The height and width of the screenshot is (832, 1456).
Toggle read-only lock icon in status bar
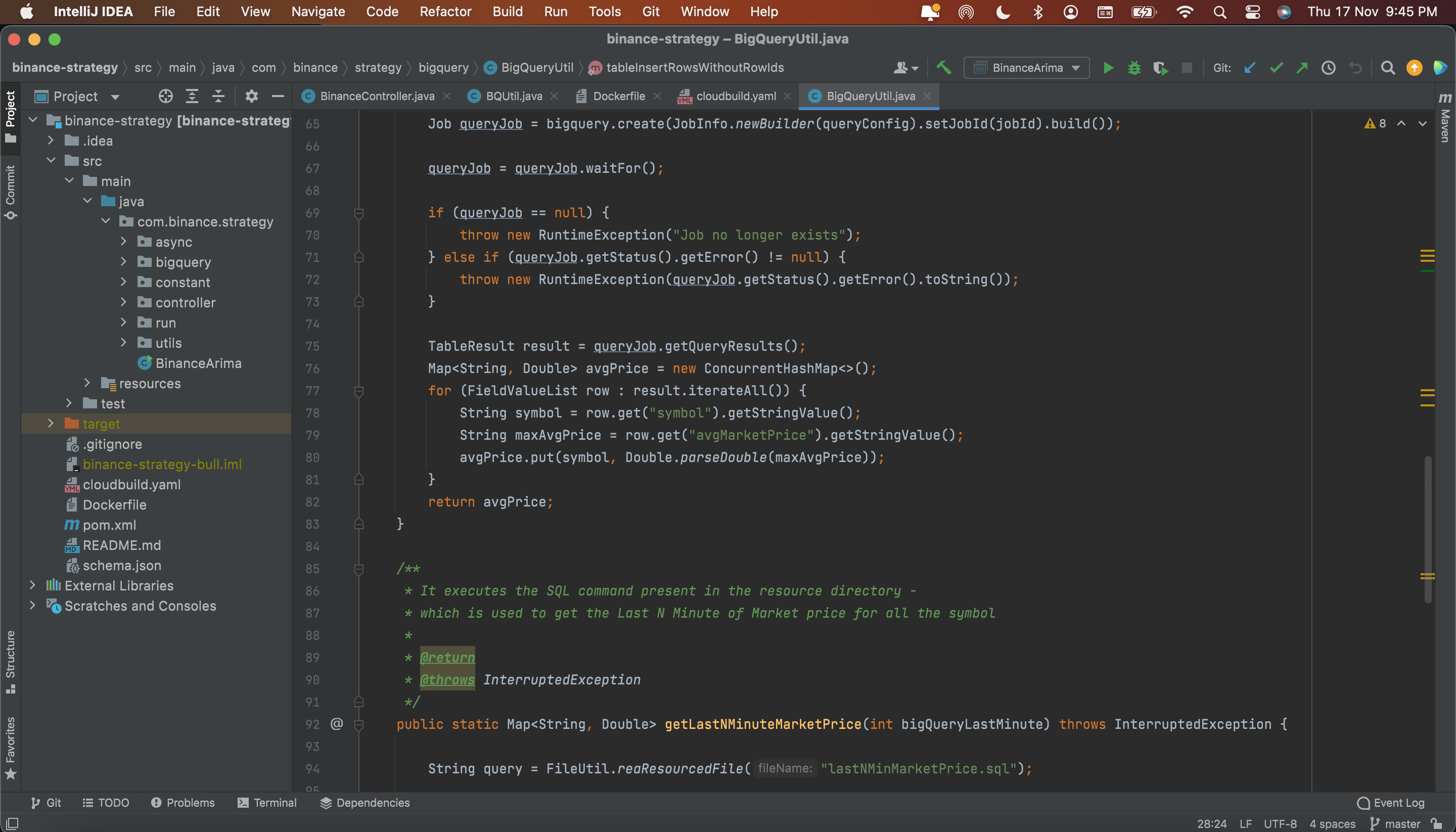click(1437, 823)
